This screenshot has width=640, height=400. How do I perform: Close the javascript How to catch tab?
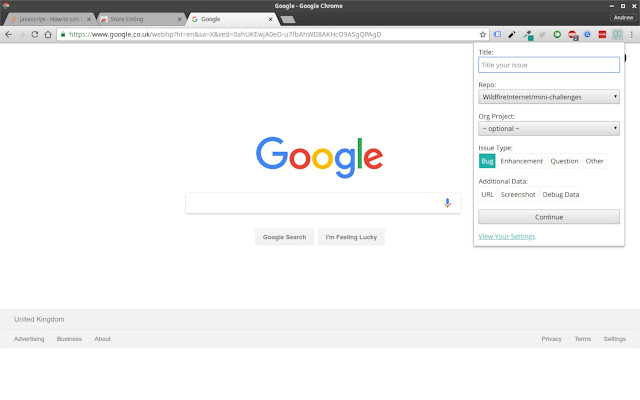point(89,19)
